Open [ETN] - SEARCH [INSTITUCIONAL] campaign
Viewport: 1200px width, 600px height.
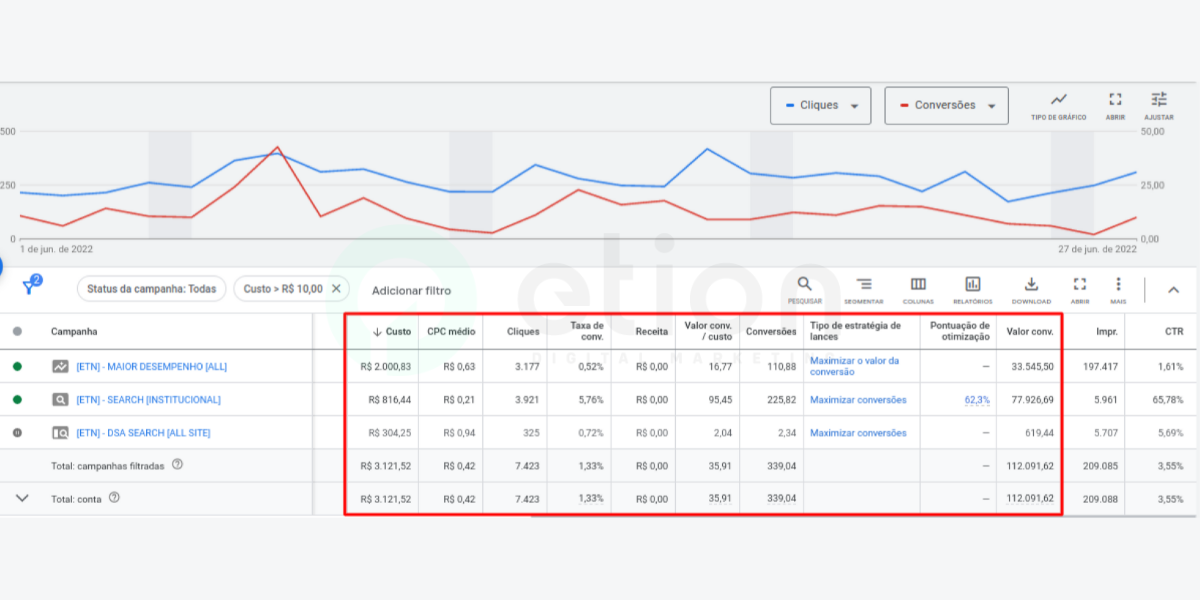(x=148, y=400)
